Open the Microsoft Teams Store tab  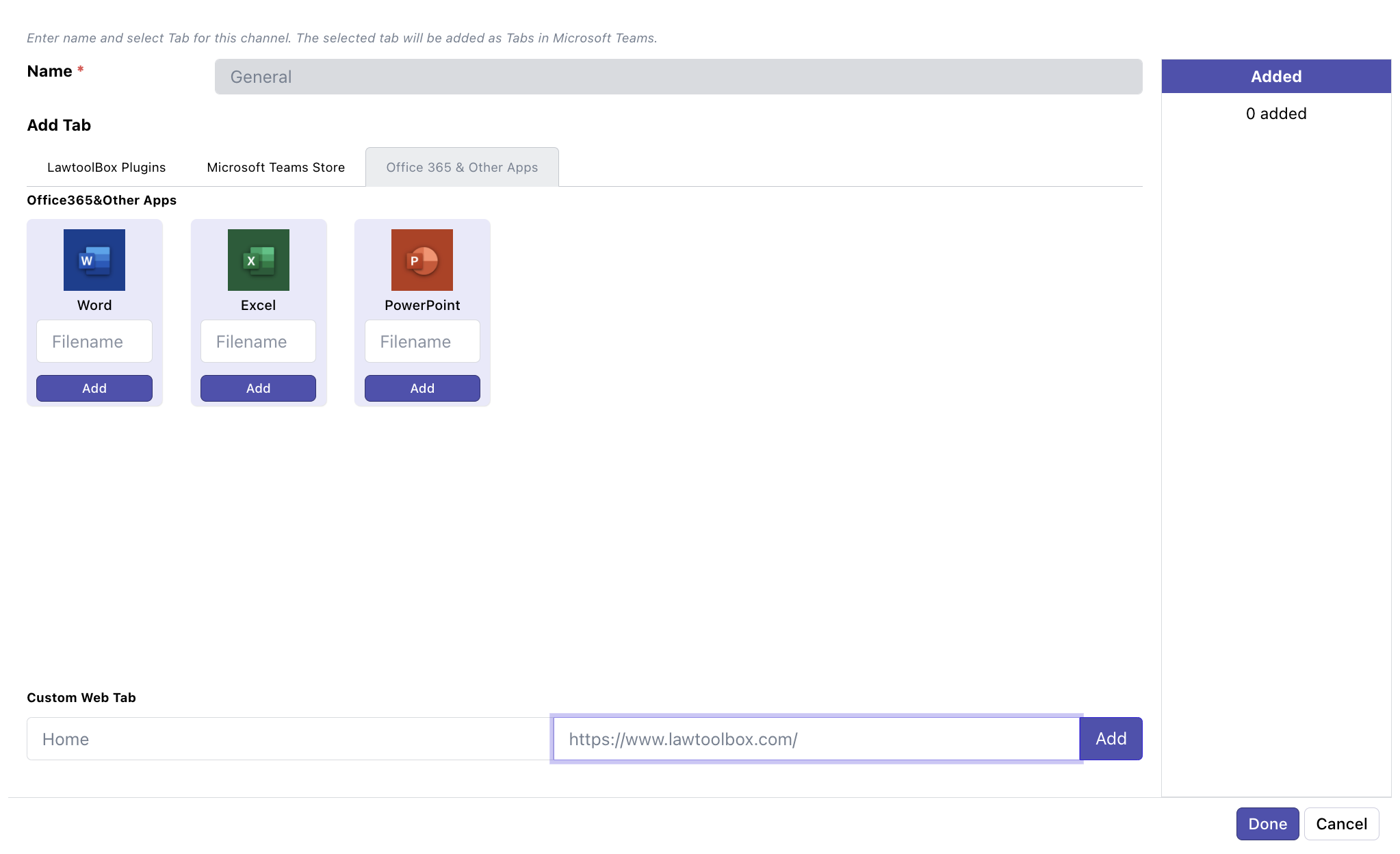click(276, 168)
